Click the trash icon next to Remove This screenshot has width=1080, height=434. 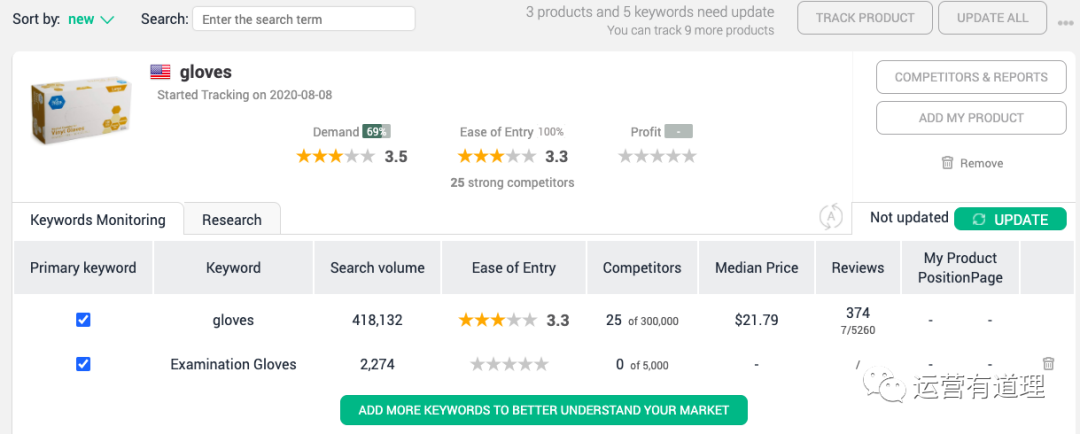pos(947,163)
